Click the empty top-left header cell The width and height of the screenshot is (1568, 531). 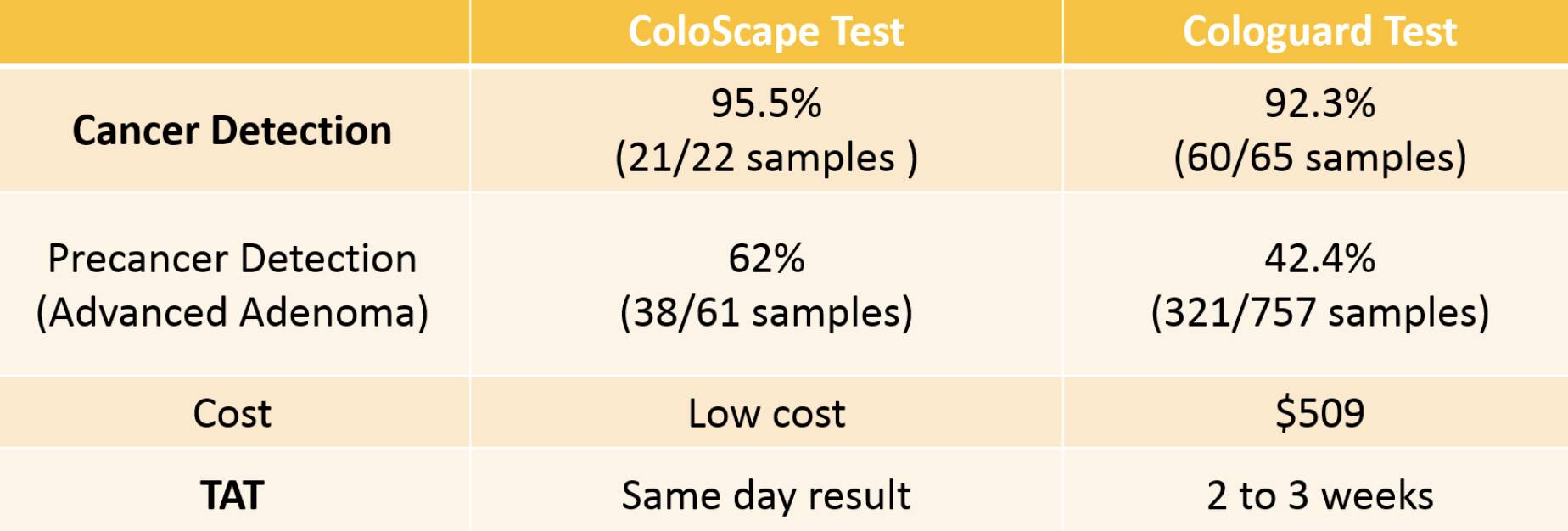tap(234, 31)
